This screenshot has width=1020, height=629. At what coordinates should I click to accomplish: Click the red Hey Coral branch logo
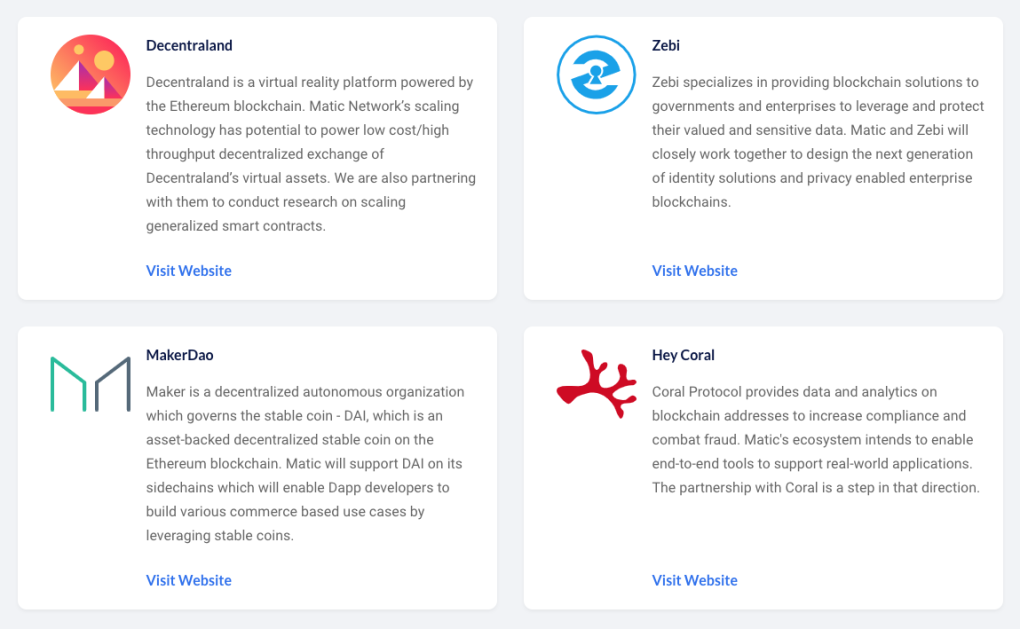pyautogui.click(x=597, y=384)
